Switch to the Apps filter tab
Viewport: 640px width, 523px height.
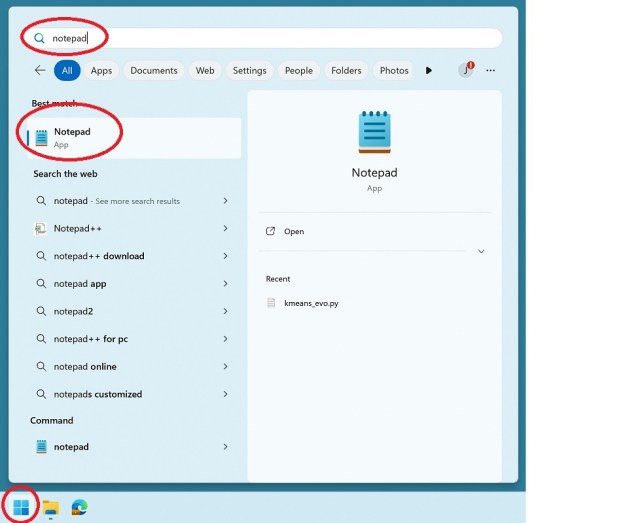[101, 71]
